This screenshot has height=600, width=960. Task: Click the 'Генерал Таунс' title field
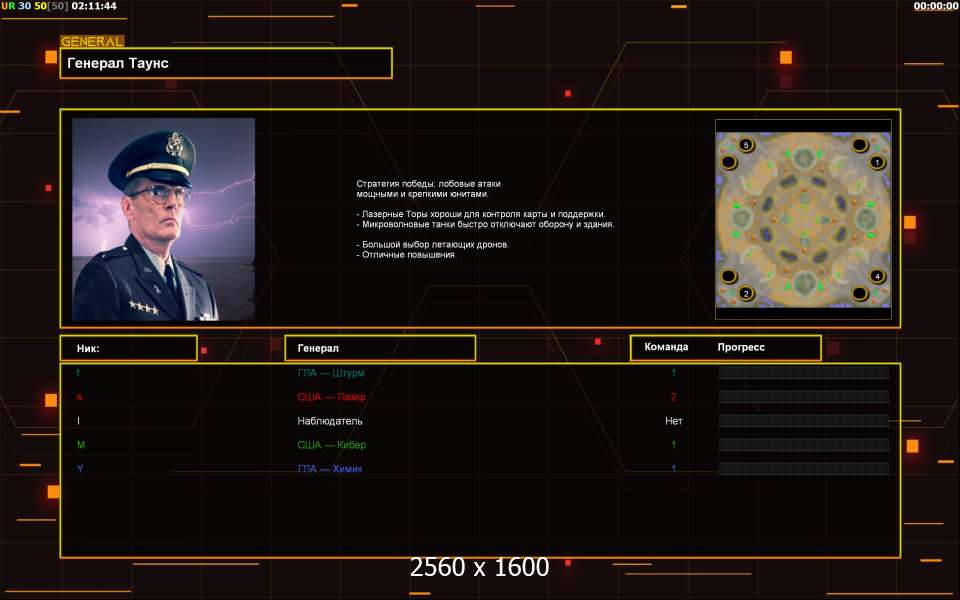click(226, 63)
